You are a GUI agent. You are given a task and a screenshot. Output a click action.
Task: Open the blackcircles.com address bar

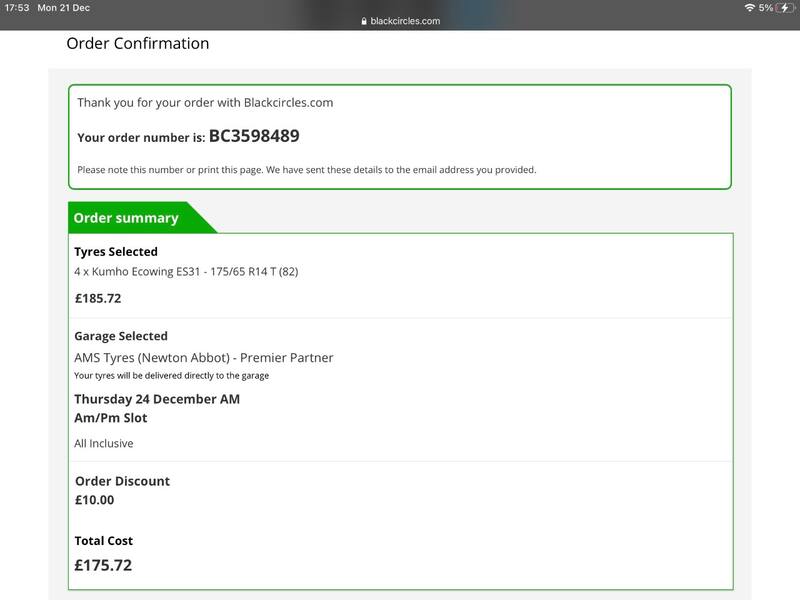click(400, 21)
